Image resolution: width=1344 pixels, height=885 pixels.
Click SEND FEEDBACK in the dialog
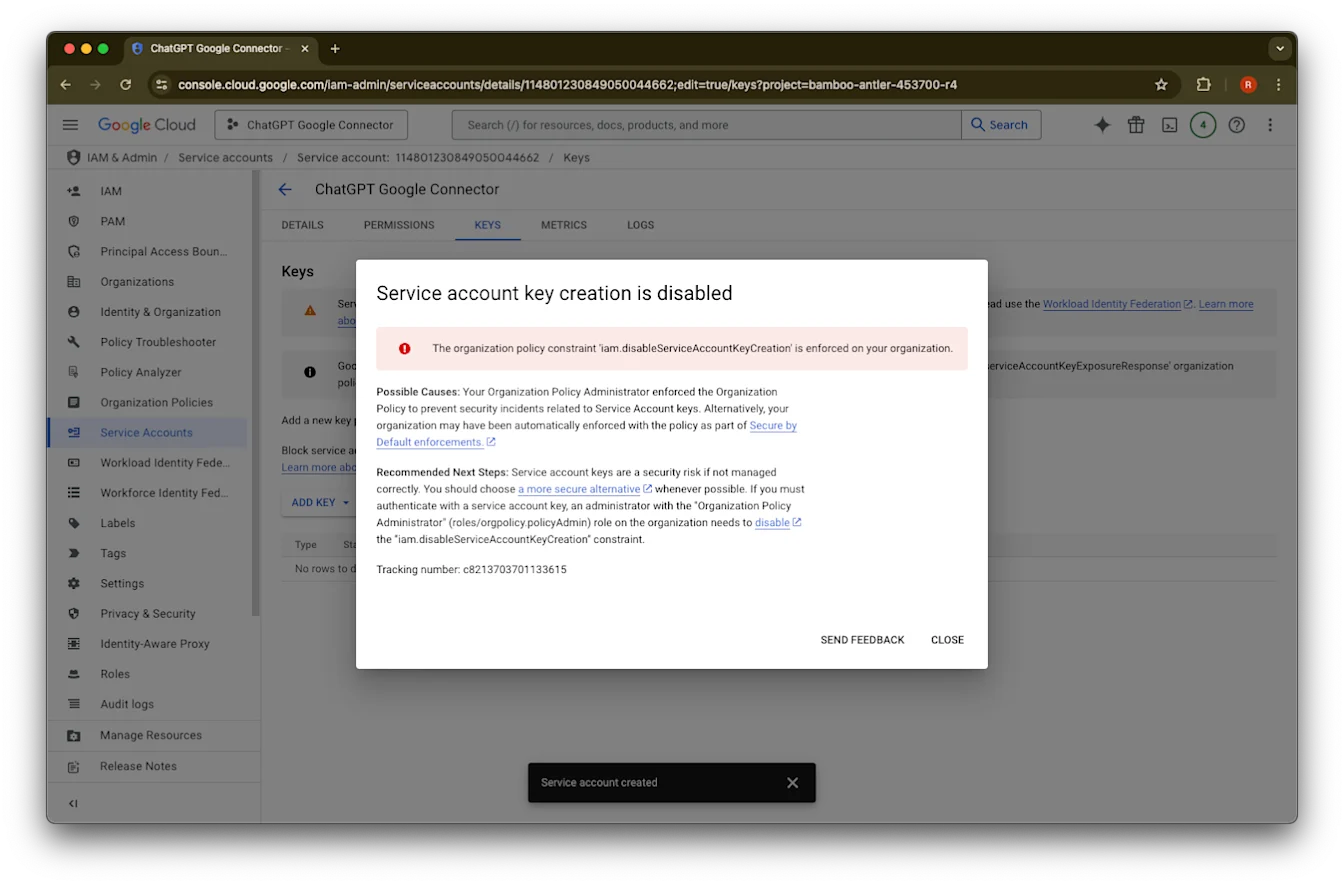[x=862, y=640]
